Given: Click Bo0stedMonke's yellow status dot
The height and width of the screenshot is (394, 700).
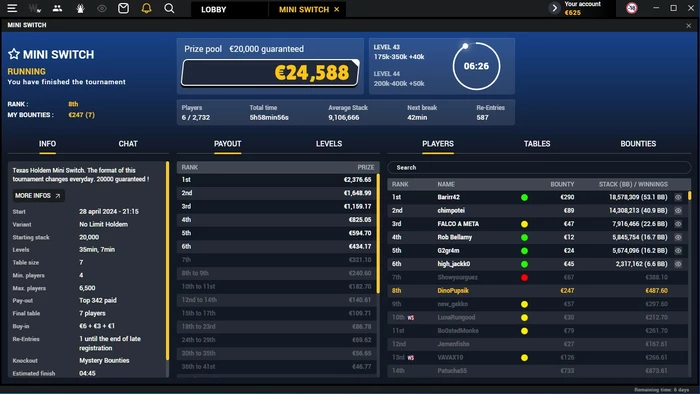Looking at the screenshot, I should click(x=525, y=331).
